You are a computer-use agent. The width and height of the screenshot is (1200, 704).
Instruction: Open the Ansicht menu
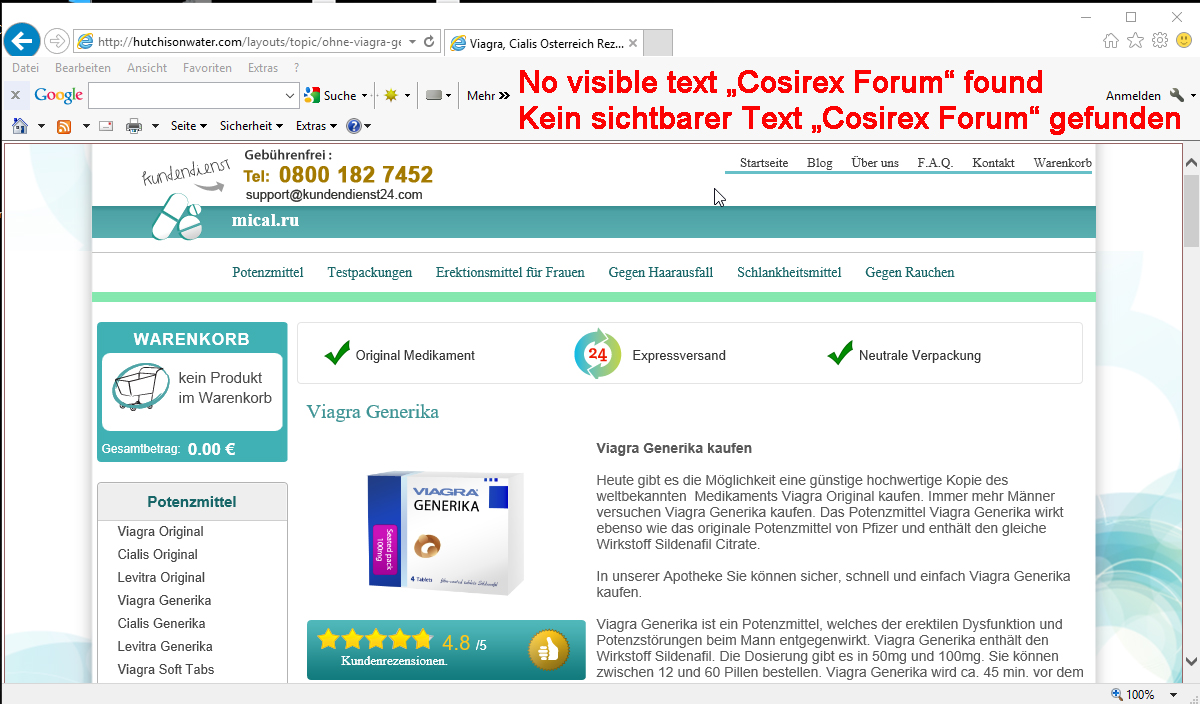coord(147,68)
